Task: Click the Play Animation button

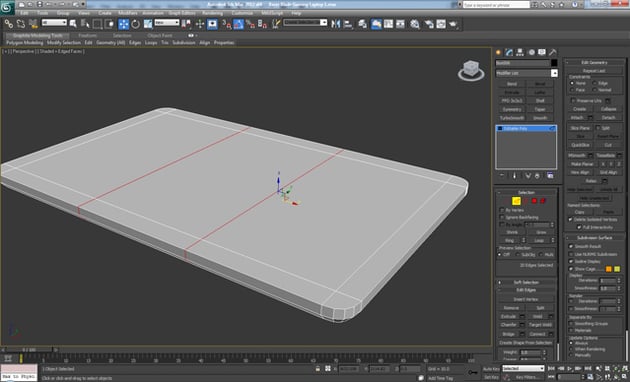Action: pos(569,368)
